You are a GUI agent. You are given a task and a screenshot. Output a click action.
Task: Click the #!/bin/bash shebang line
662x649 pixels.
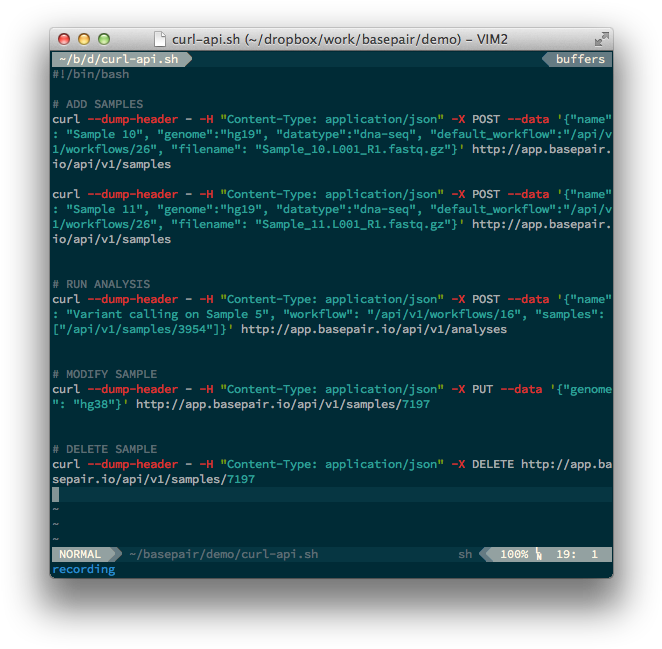[x=91, y=74]
